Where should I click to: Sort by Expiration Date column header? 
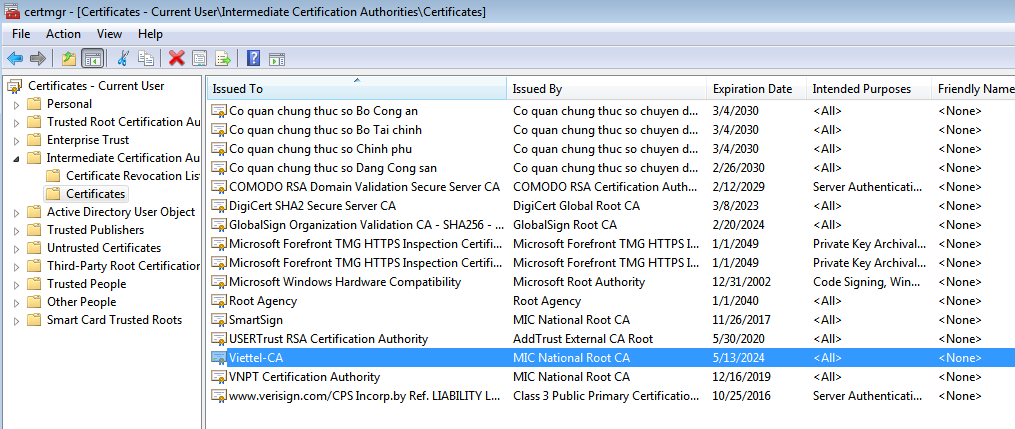coord(757,89)
